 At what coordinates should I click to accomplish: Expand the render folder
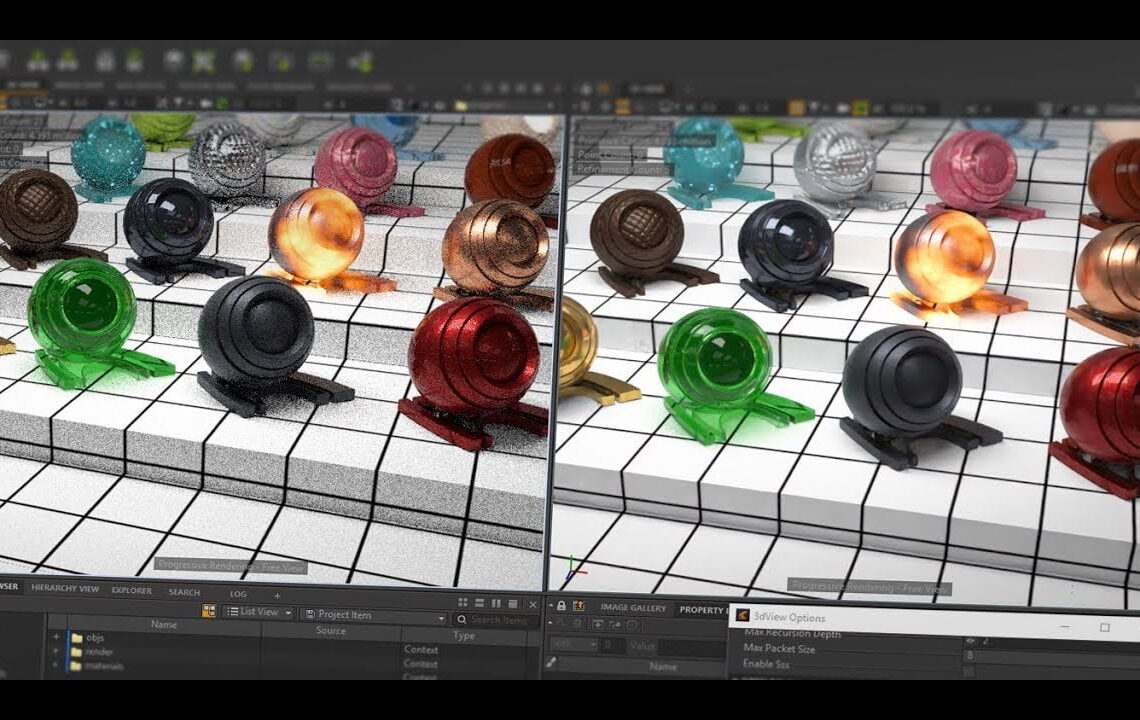pyautogui.click(x=57, y=651)
